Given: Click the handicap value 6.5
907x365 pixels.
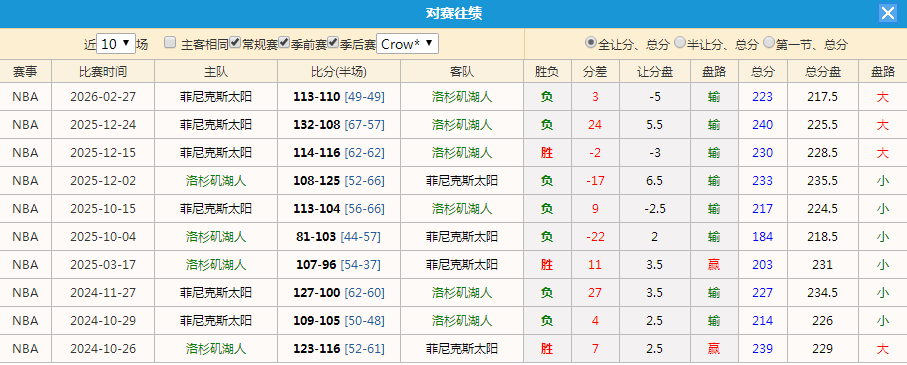Looking at the screenshot, I should tap(655, 181).
